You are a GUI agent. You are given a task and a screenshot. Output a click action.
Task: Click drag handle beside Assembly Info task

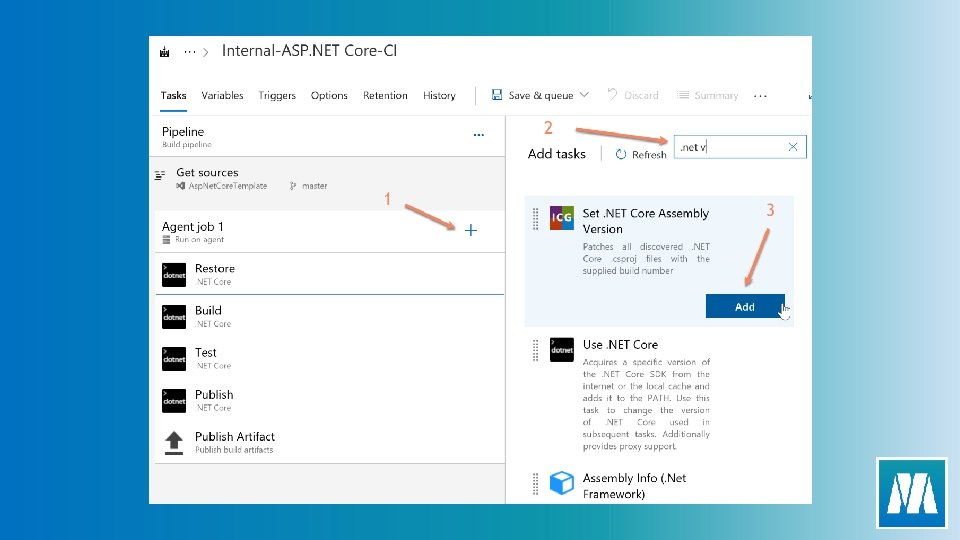coord(536,484)
